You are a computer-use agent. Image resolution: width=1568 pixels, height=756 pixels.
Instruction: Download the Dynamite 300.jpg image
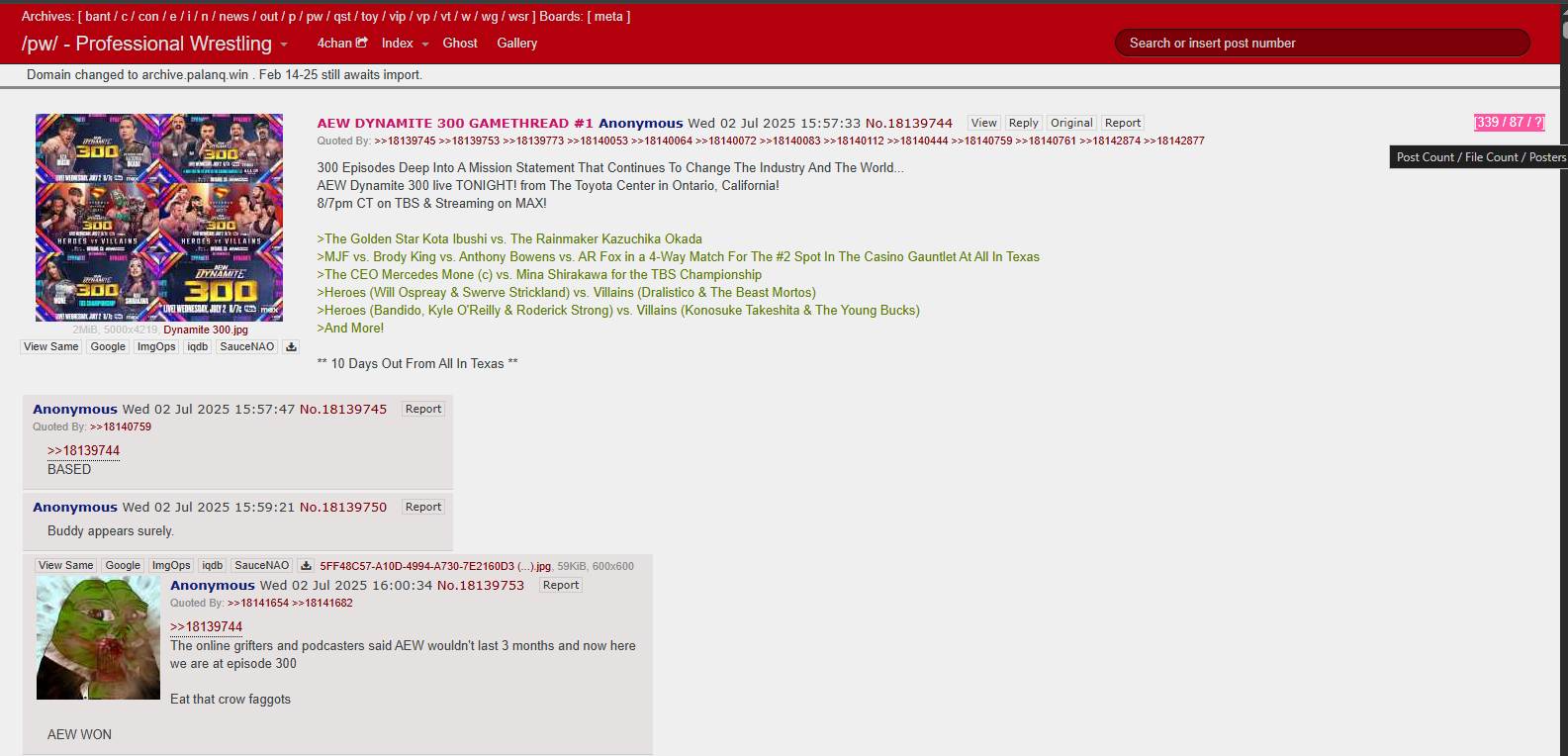pos(291,347)
